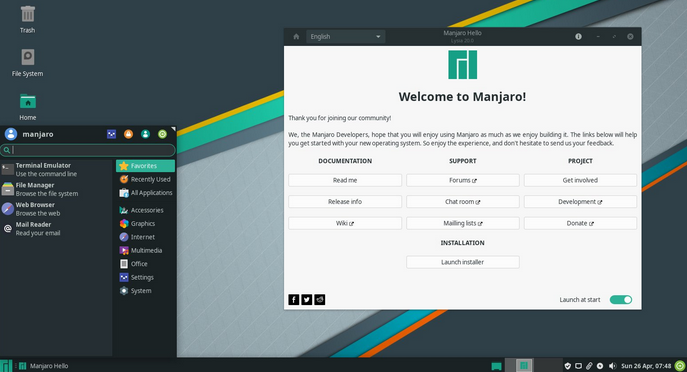The width and height of the screenshot is (687, 372).
Task: Click the shield update notifier tray icon
Action: [x=568, y=366]
